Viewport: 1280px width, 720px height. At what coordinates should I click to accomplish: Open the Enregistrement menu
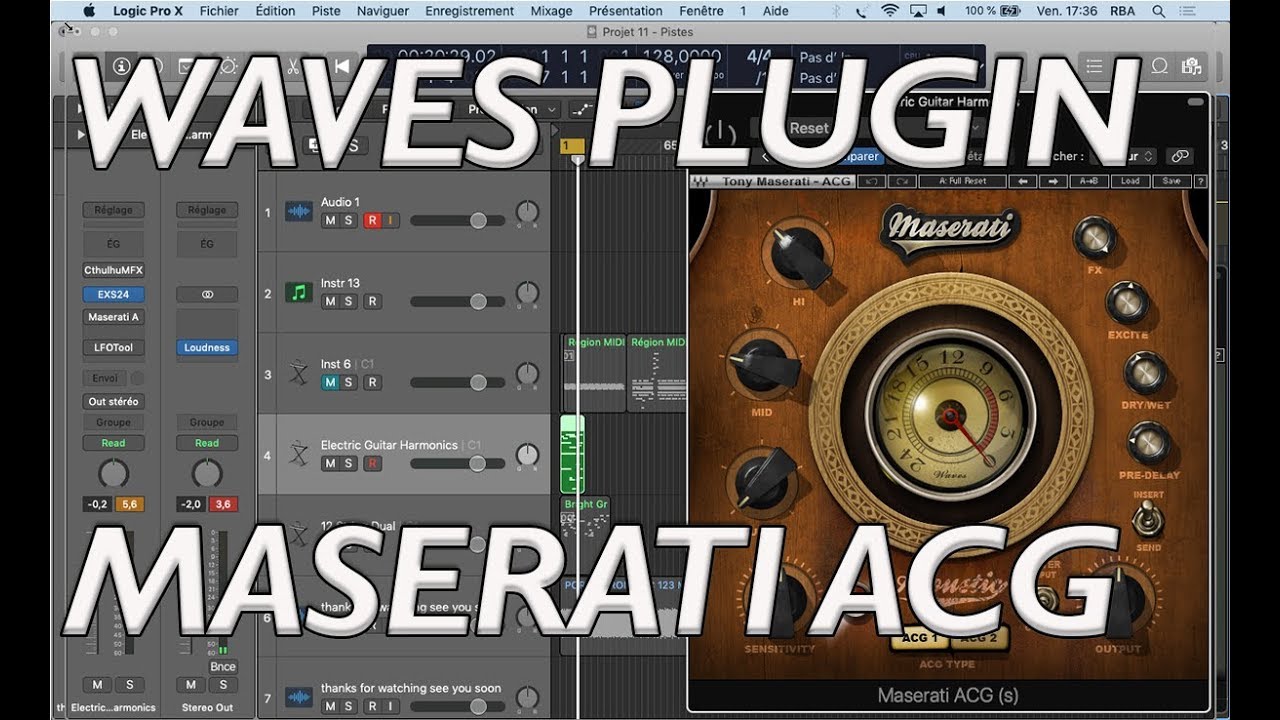pyautogui.click(x=469, y=11)
